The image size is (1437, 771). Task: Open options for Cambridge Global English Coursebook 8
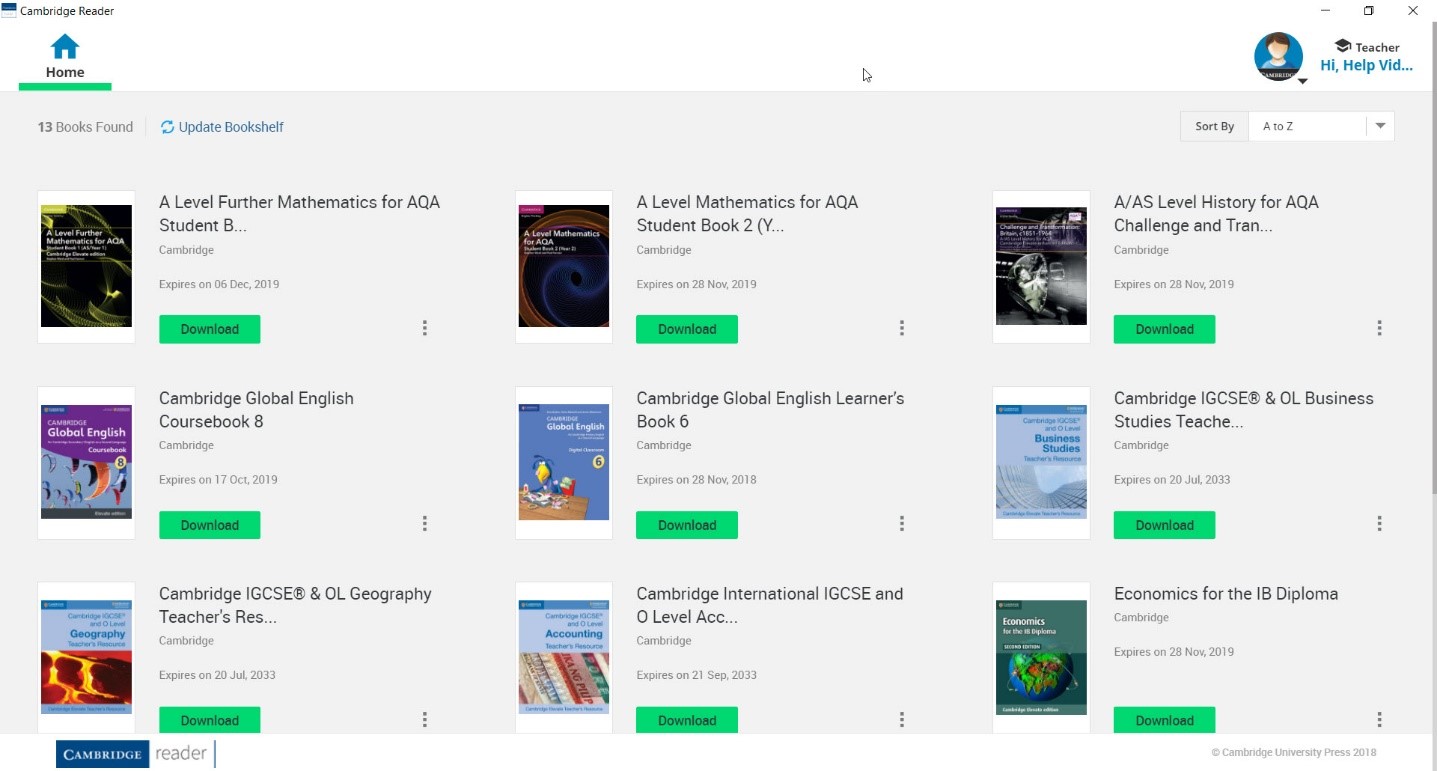point(425,524)
